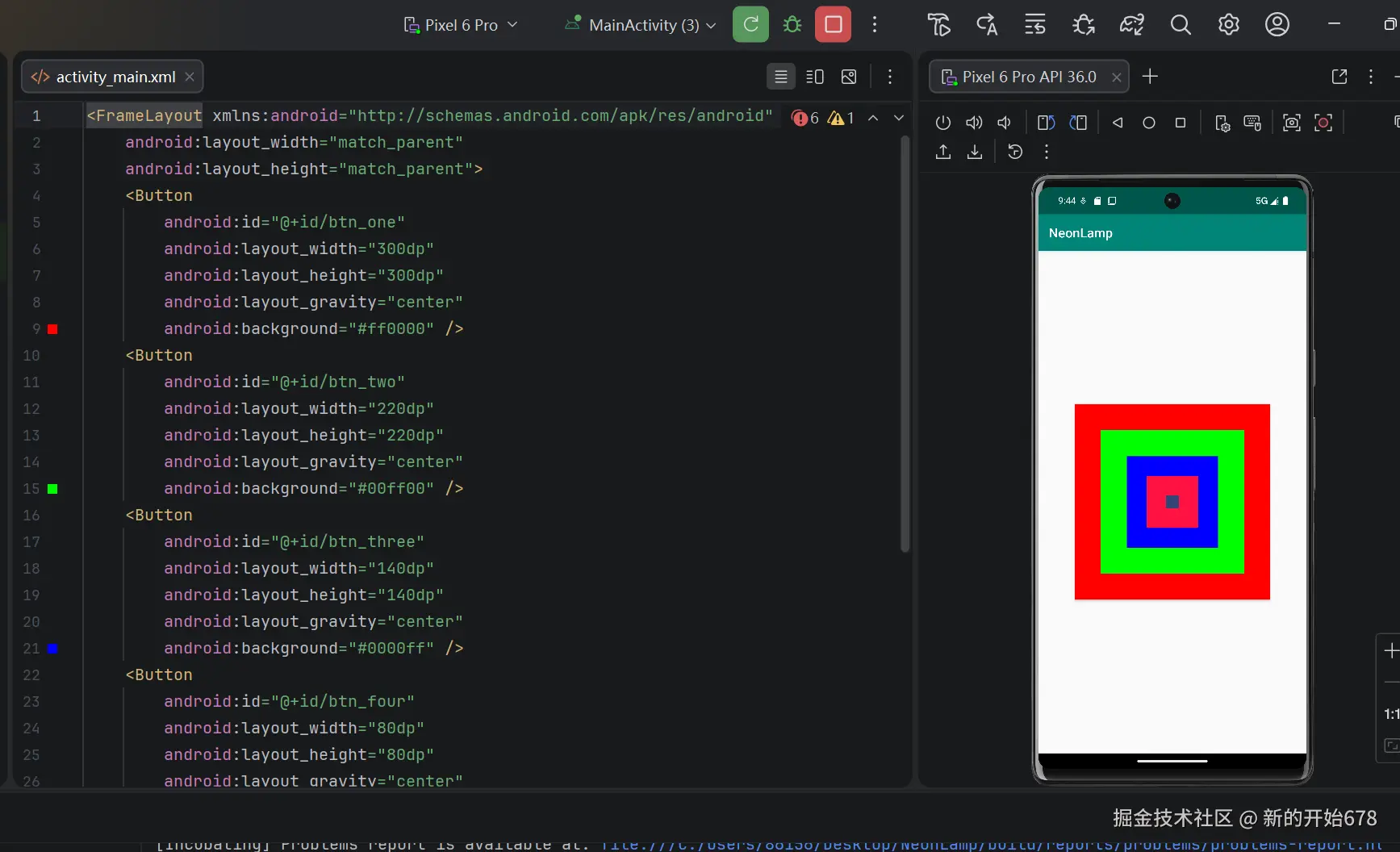Toggle hardware keyboard input for emulator
This screenshot has height=852, width=1400.
(x=1252, y=123)
